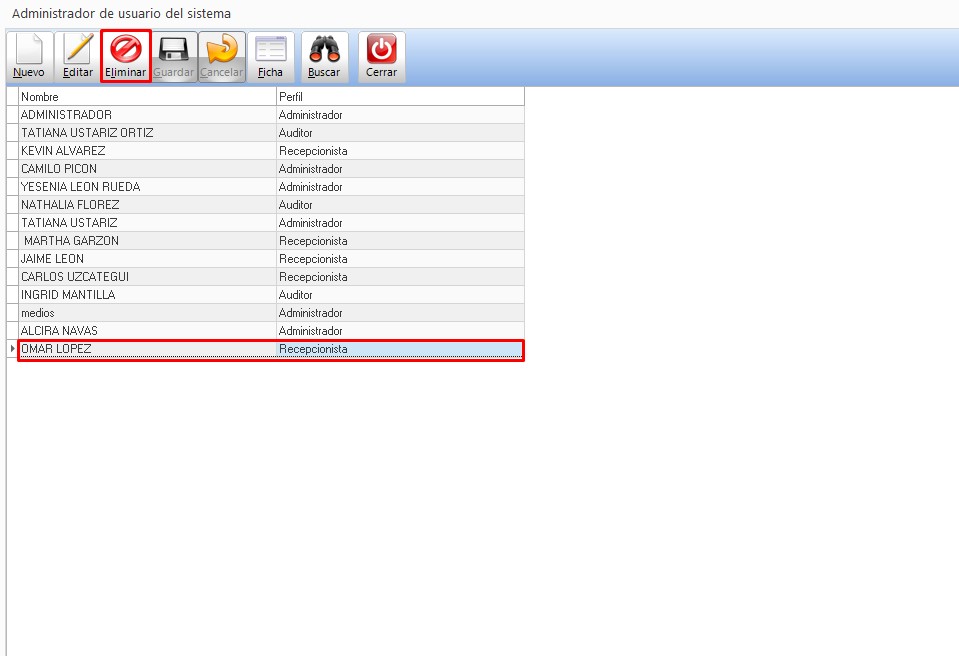The image size is (959, 656).
Task: Open the Ficha form icon
Action: click(x=270, y=50)
